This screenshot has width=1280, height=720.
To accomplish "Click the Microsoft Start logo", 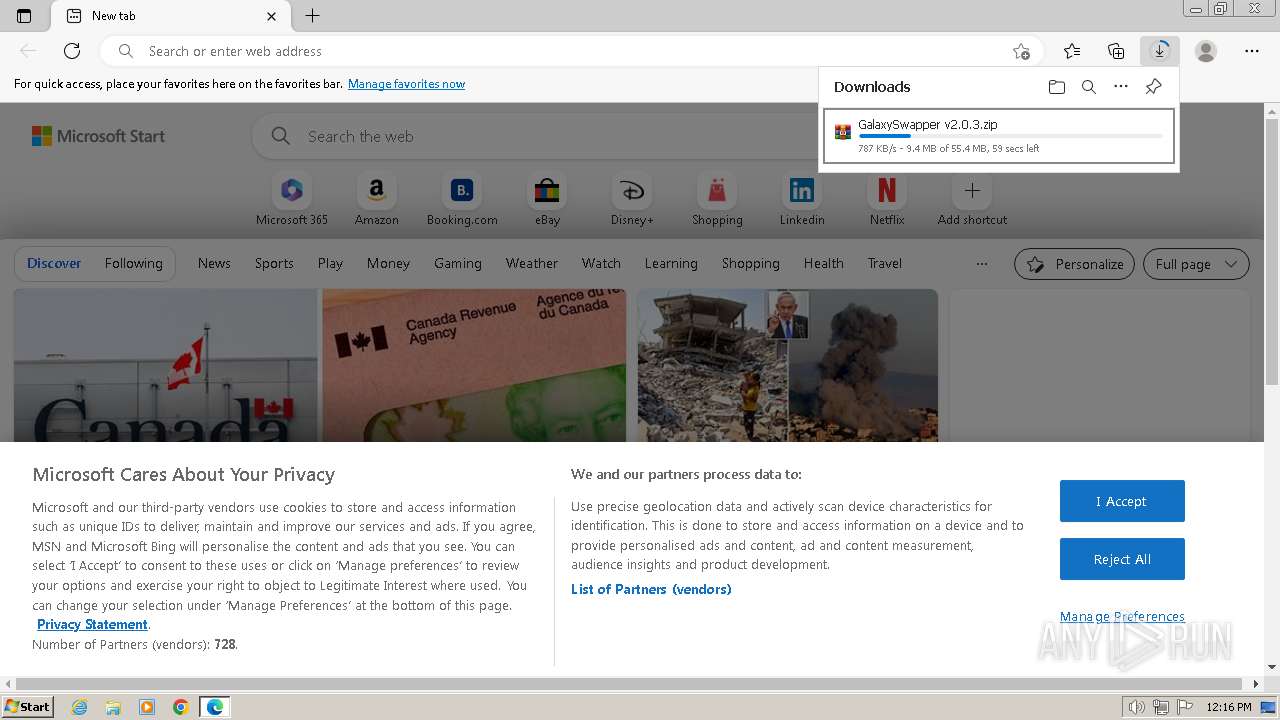I will (x=98, y=136).
